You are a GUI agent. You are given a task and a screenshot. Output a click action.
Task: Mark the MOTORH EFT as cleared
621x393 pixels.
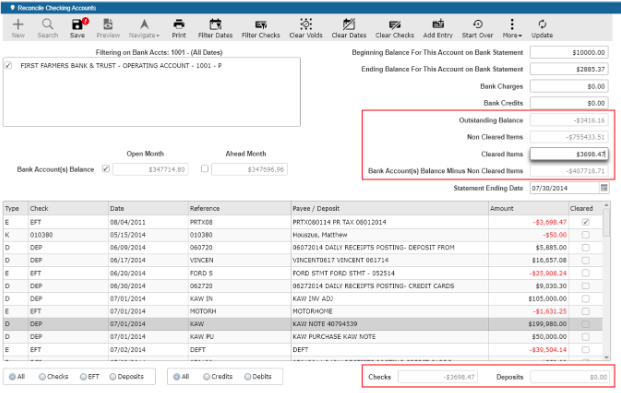pyautogui.click(x=585, y=311)
